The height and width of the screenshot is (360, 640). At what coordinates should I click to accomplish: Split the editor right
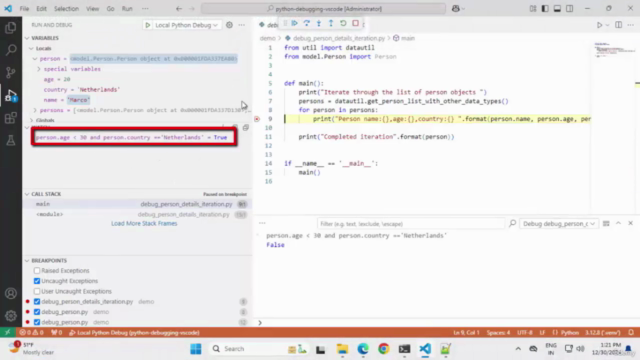[619, 25]
